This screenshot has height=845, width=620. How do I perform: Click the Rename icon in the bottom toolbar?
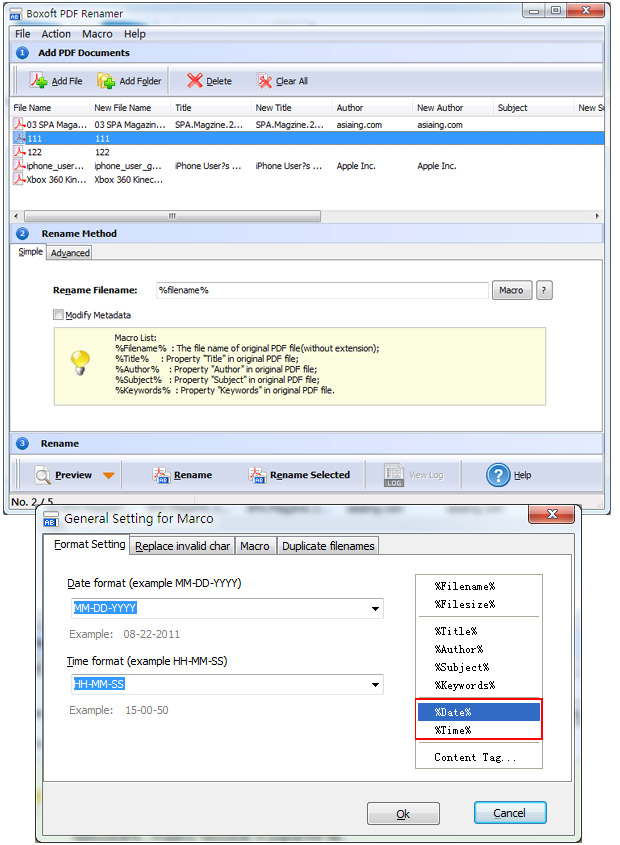(161, 475)
